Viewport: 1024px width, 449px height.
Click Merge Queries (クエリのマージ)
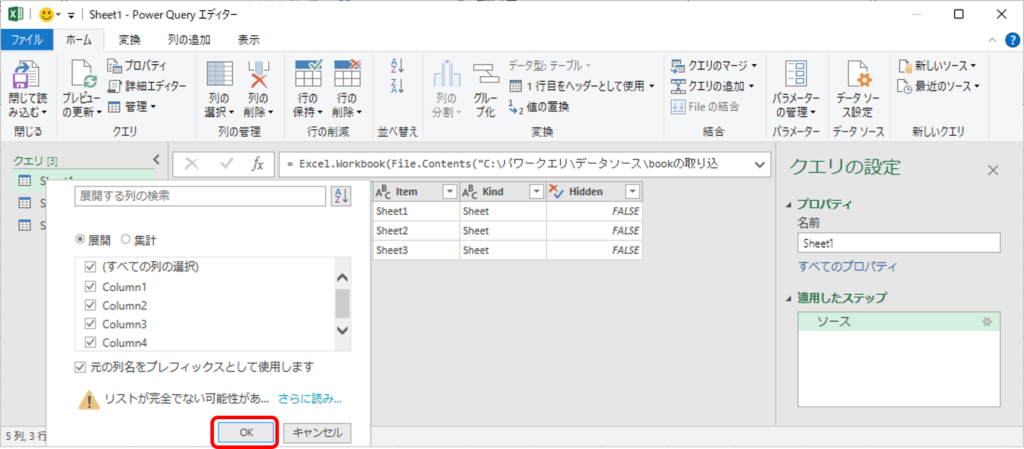[714, 65]
